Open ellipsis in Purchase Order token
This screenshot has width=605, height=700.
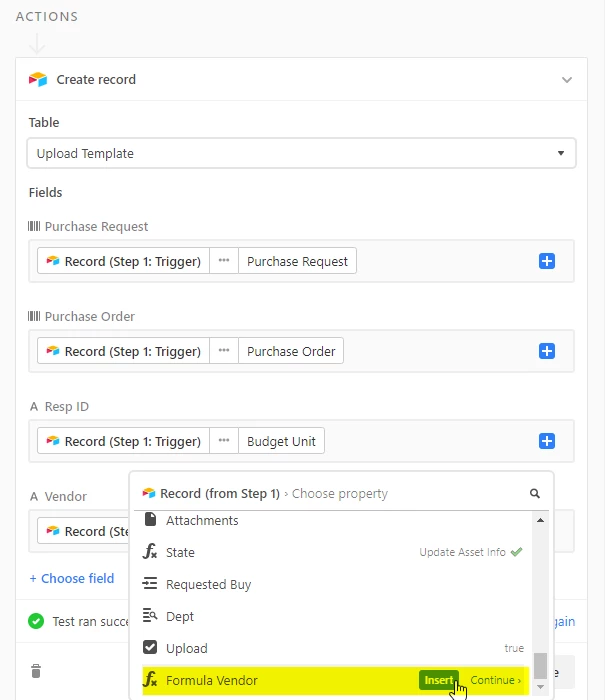224,351
